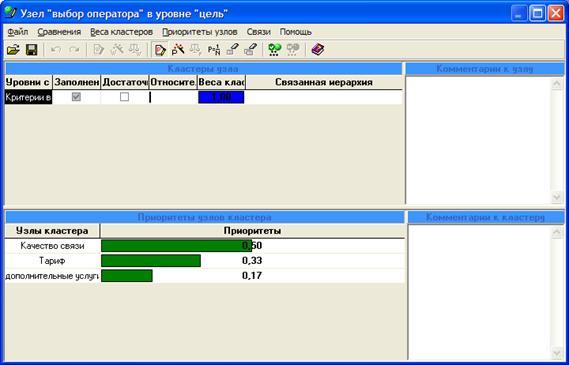
Task: Toggle the Заполнен checkbox in cluster row
Action: click(76, 97)
